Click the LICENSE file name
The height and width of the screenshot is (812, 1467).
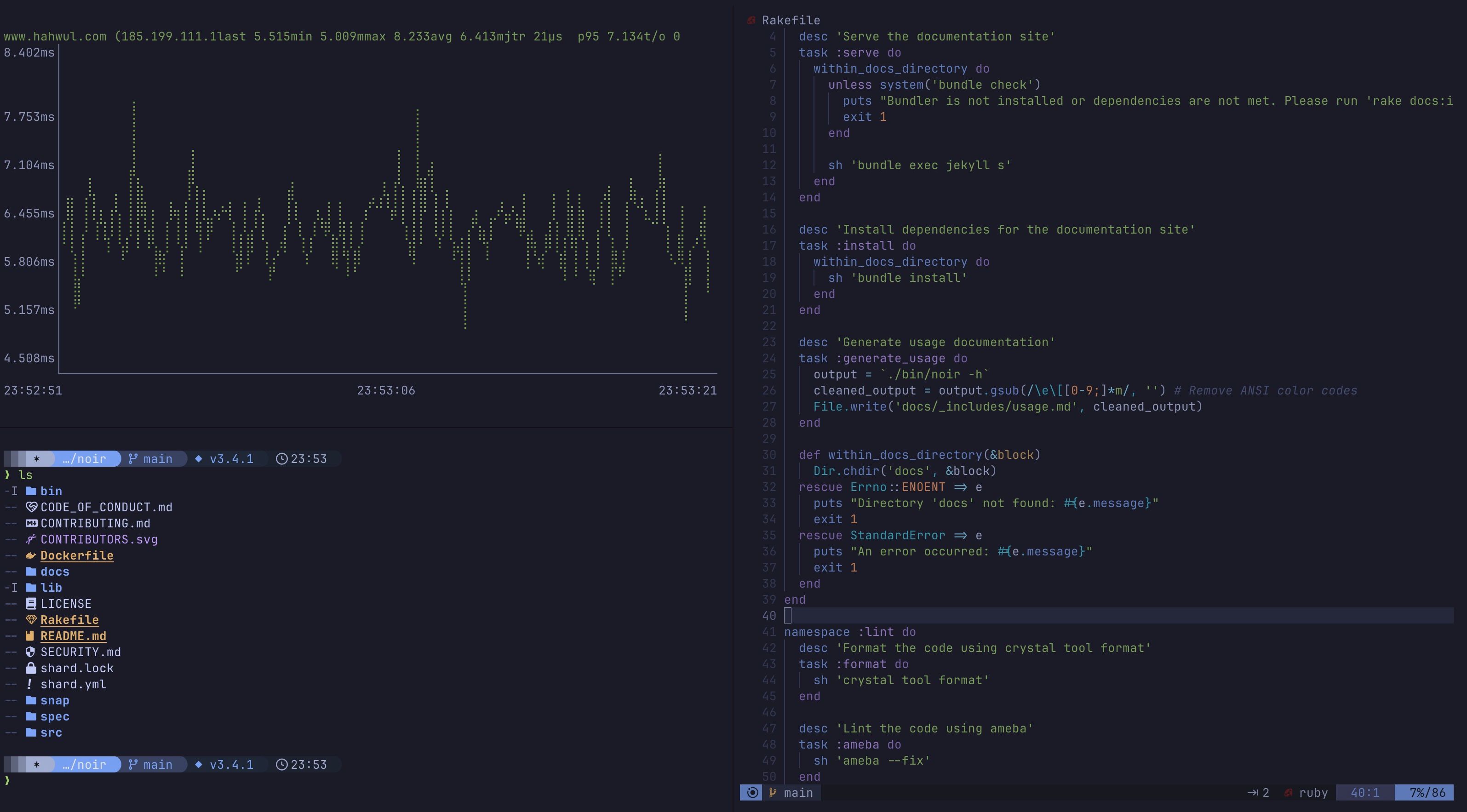point(66,604)
